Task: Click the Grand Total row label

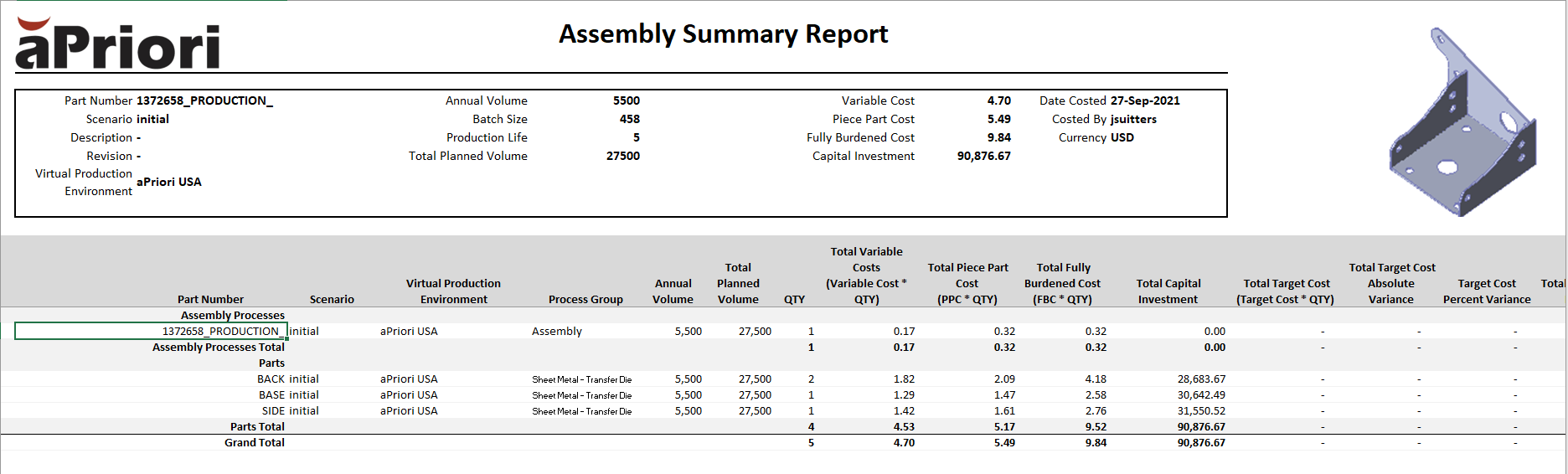Action: [254, 443]
